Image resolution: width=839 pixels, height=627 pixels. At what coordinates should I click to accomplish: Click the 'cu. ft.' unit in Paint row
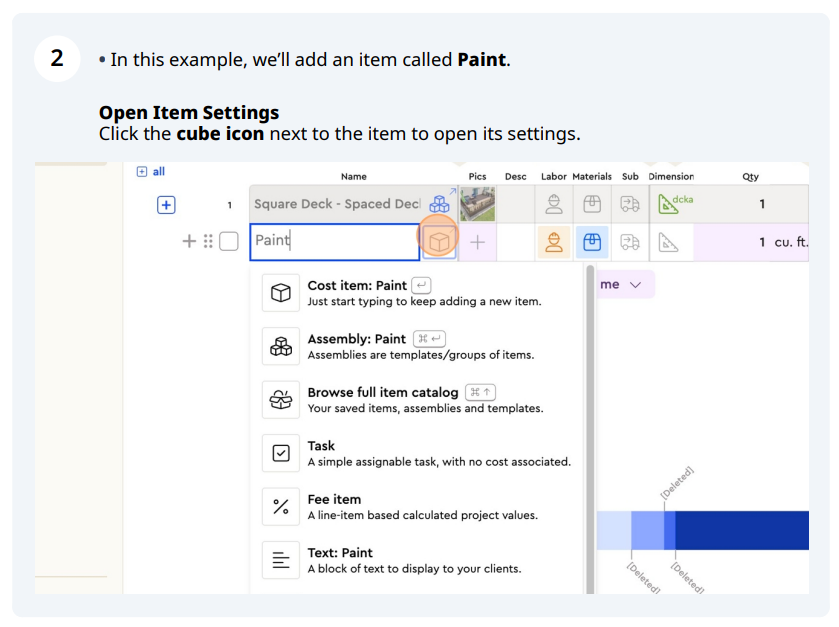click(x=791, y=242)
